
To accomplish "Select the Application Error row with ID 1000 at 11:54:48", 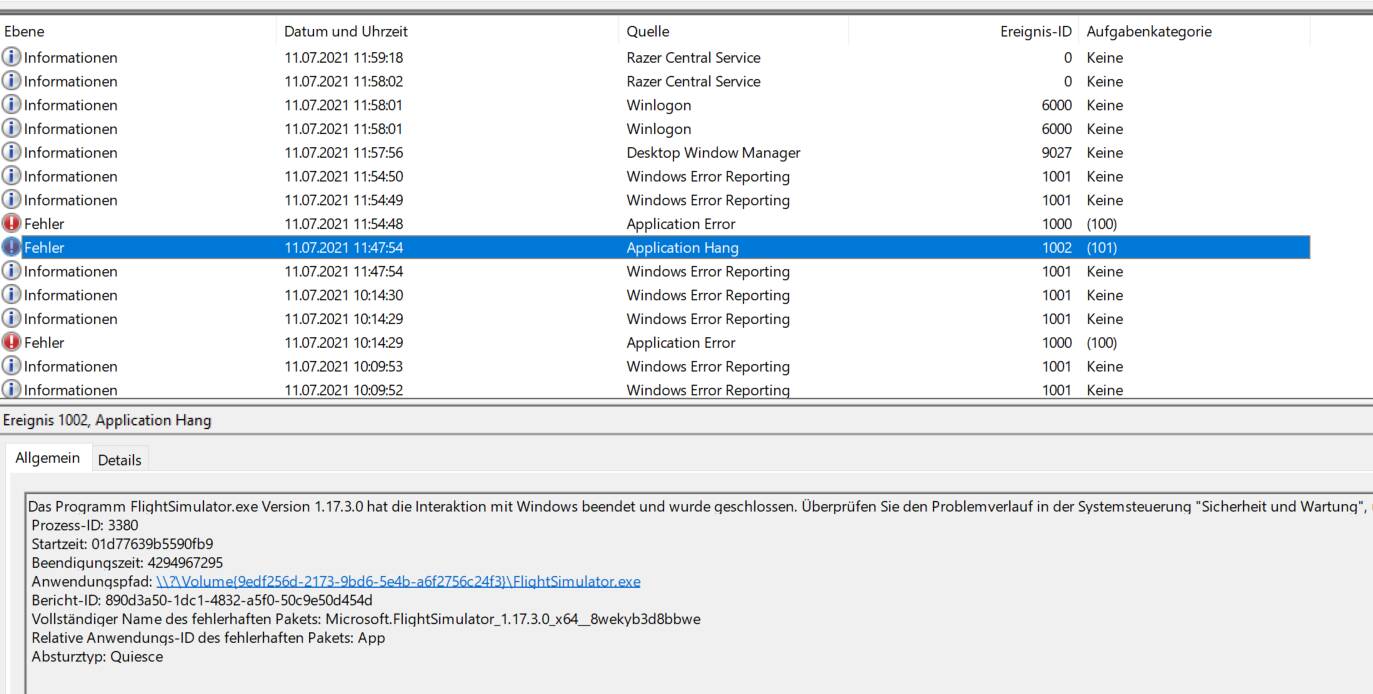I will click(x=680, y=224).
